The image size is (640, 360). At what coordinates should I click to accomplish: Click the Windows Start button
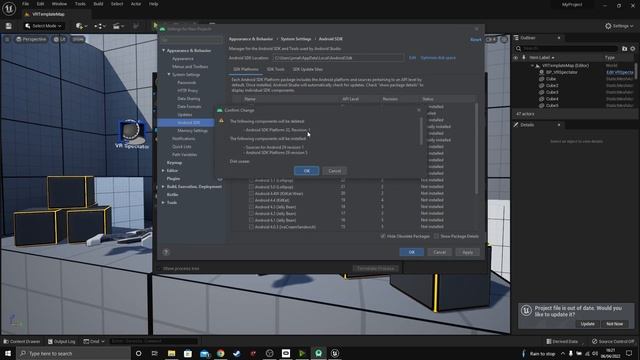[x=8, y=353]
